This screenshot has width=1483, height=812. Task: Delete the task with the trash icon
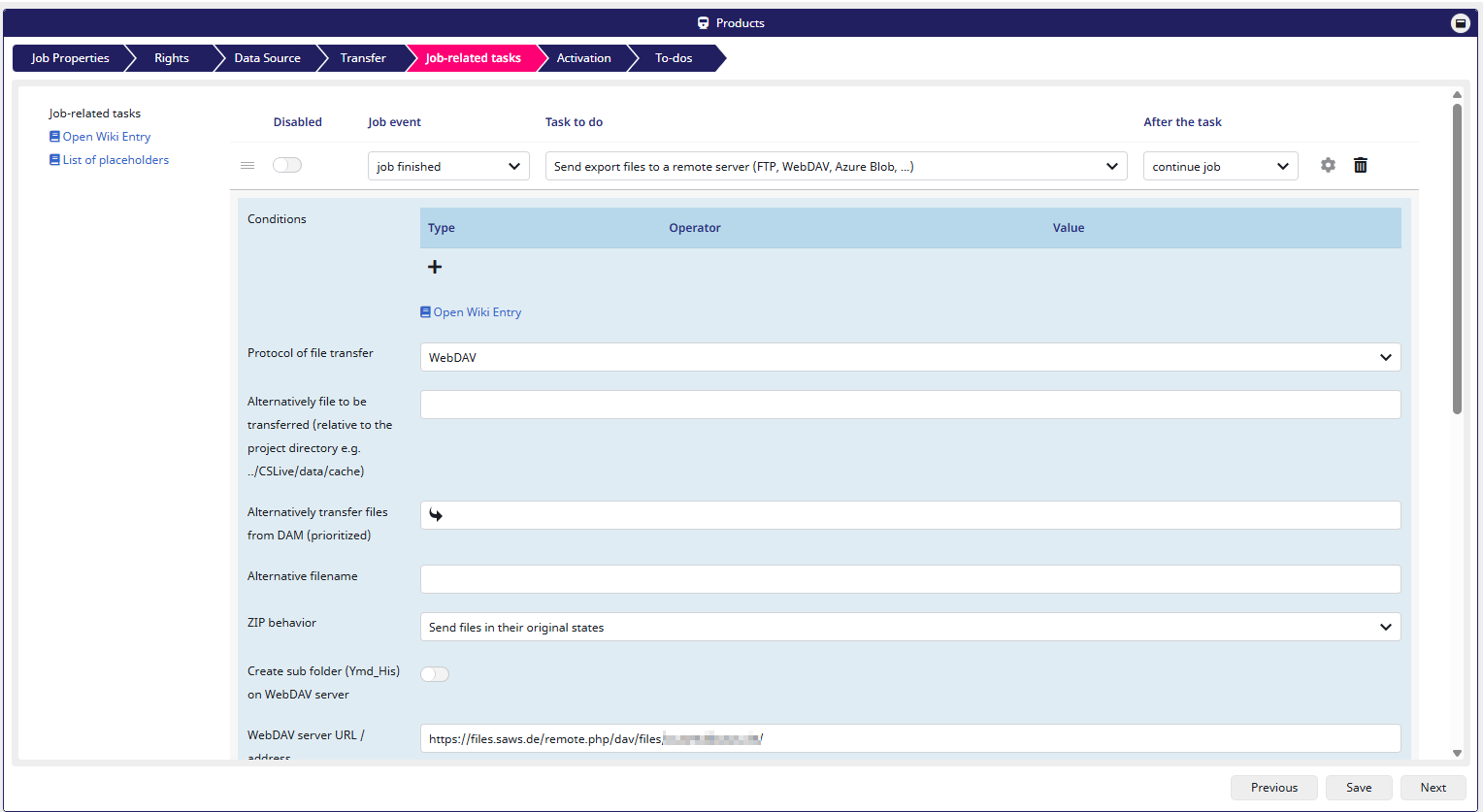tap(1361, 166)
